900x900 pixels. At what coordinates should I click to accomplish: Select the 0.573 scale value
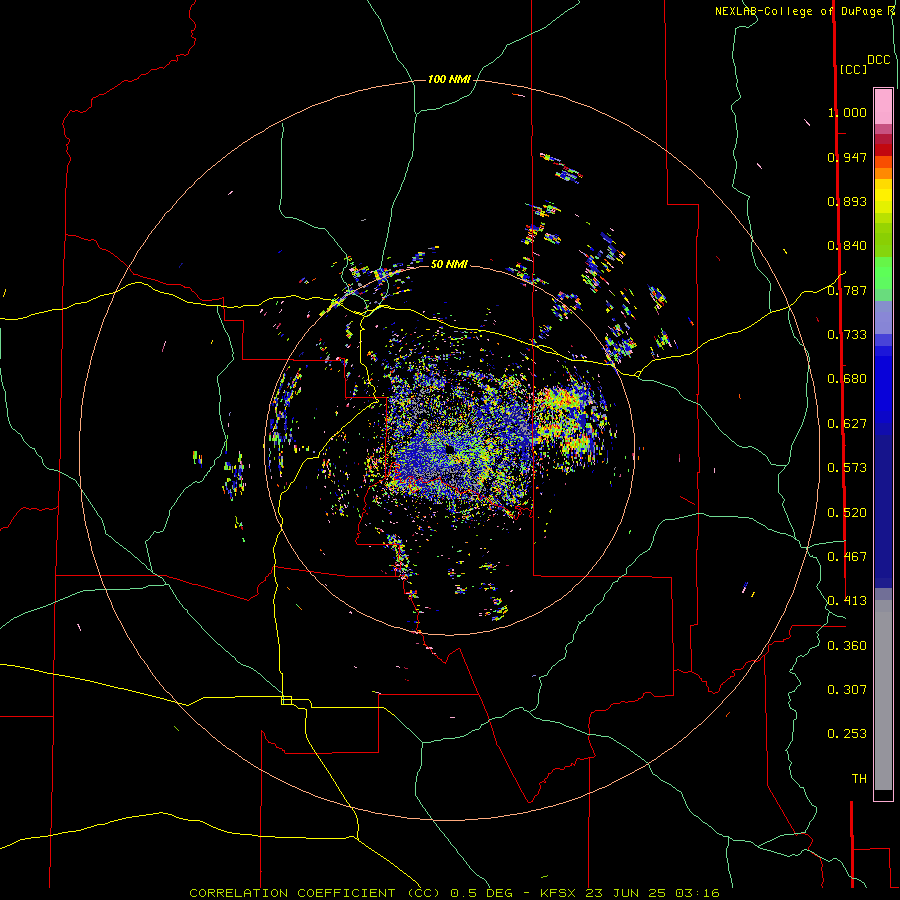click(x=847, y=468)
